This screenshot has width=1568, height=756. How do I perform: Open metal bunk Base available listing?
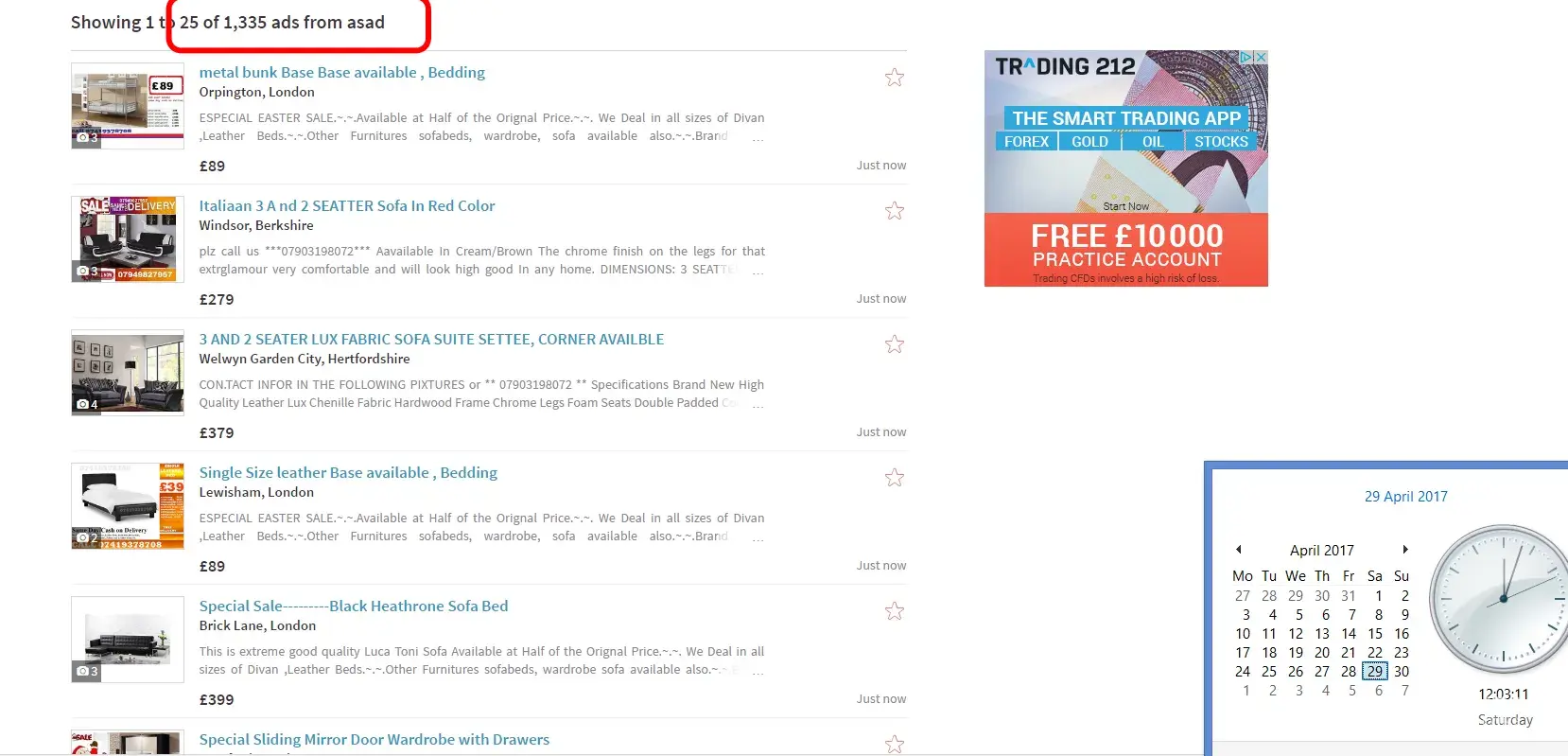click(x=341, y=72)
